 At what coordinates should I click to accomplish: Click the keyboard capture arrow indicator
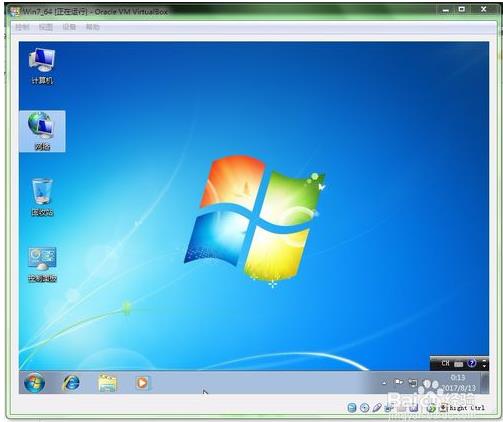coord(443,407)
